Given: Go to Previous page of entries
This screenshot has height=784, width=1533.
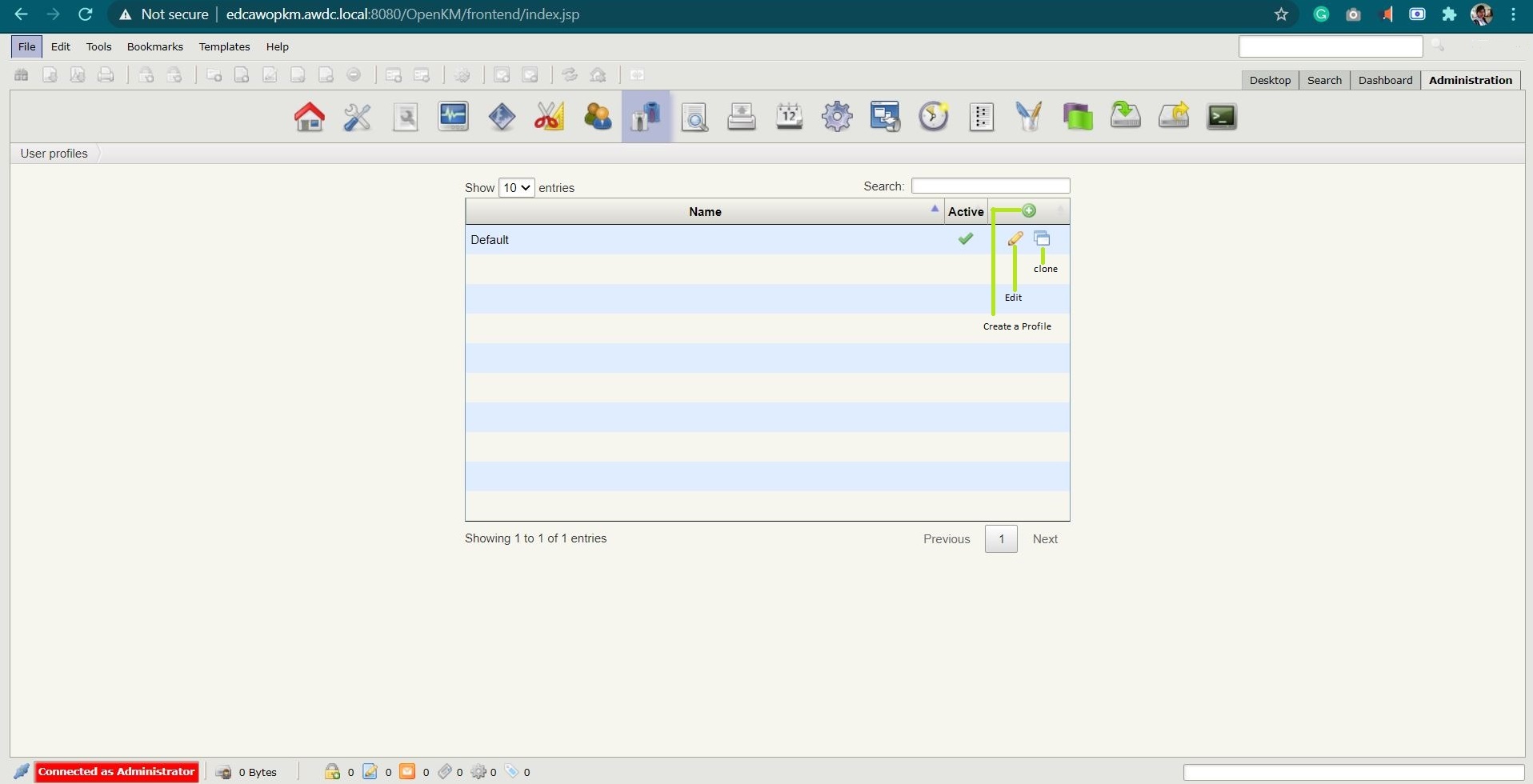Looking at the screenshot, I should click(x=947, y=539).
